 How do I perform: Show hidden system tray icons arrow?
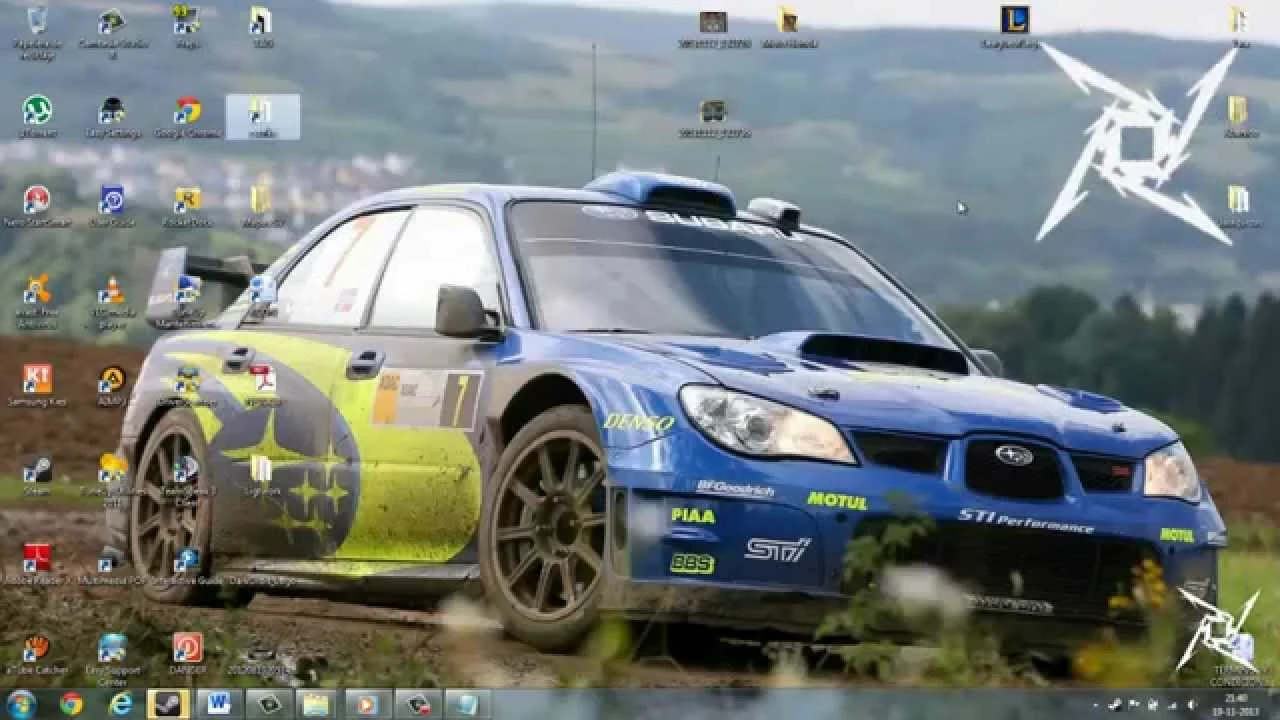point(1098,705)
